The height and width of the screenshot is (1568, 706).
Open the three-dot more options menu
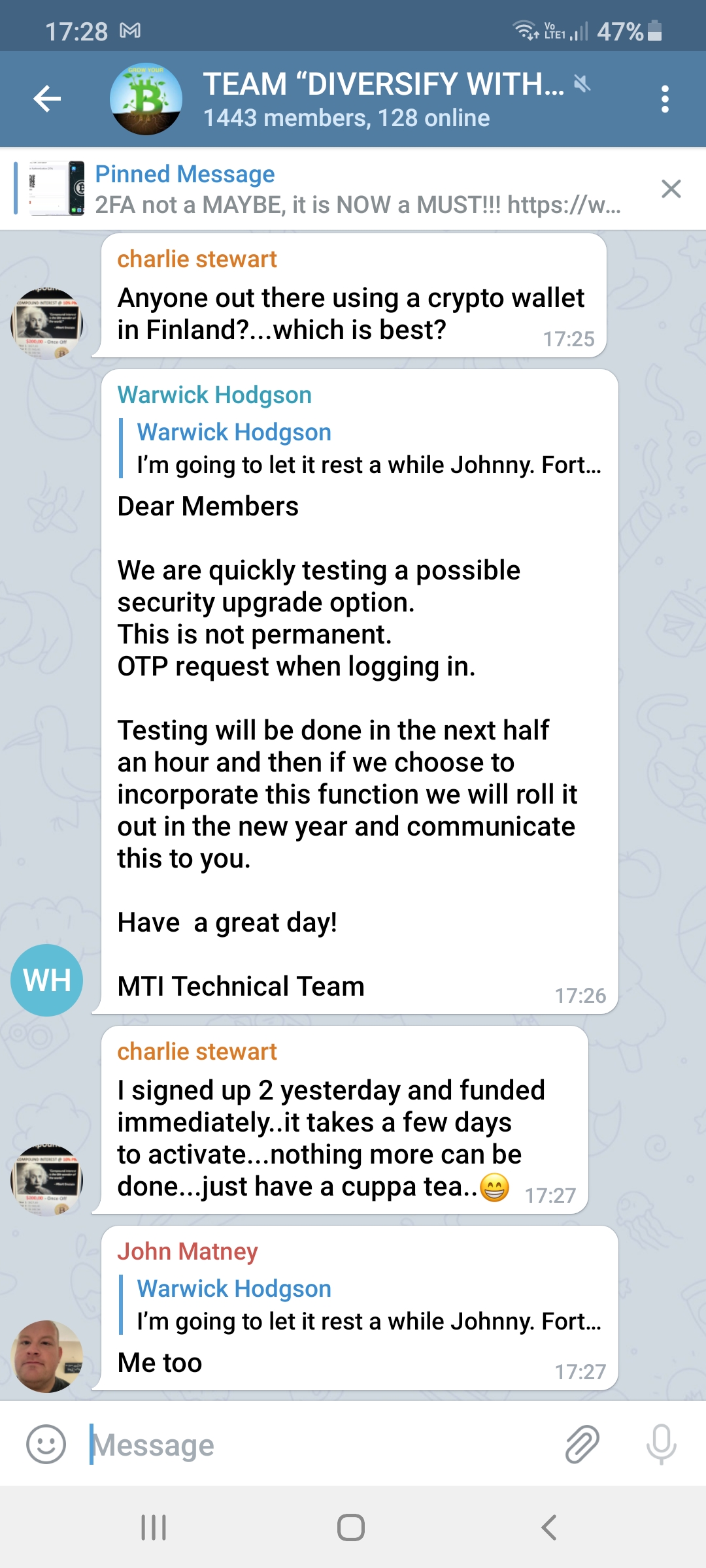(x=665, y=99)
